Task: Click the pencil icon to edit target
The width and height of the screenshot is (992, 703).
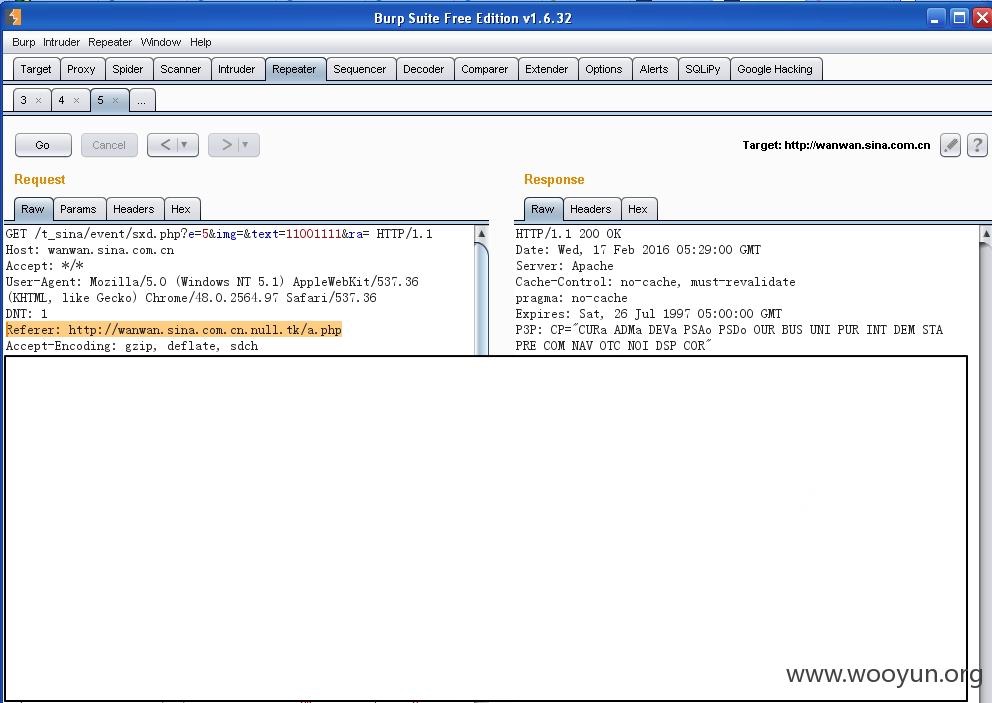Action: tap(950, 145)
